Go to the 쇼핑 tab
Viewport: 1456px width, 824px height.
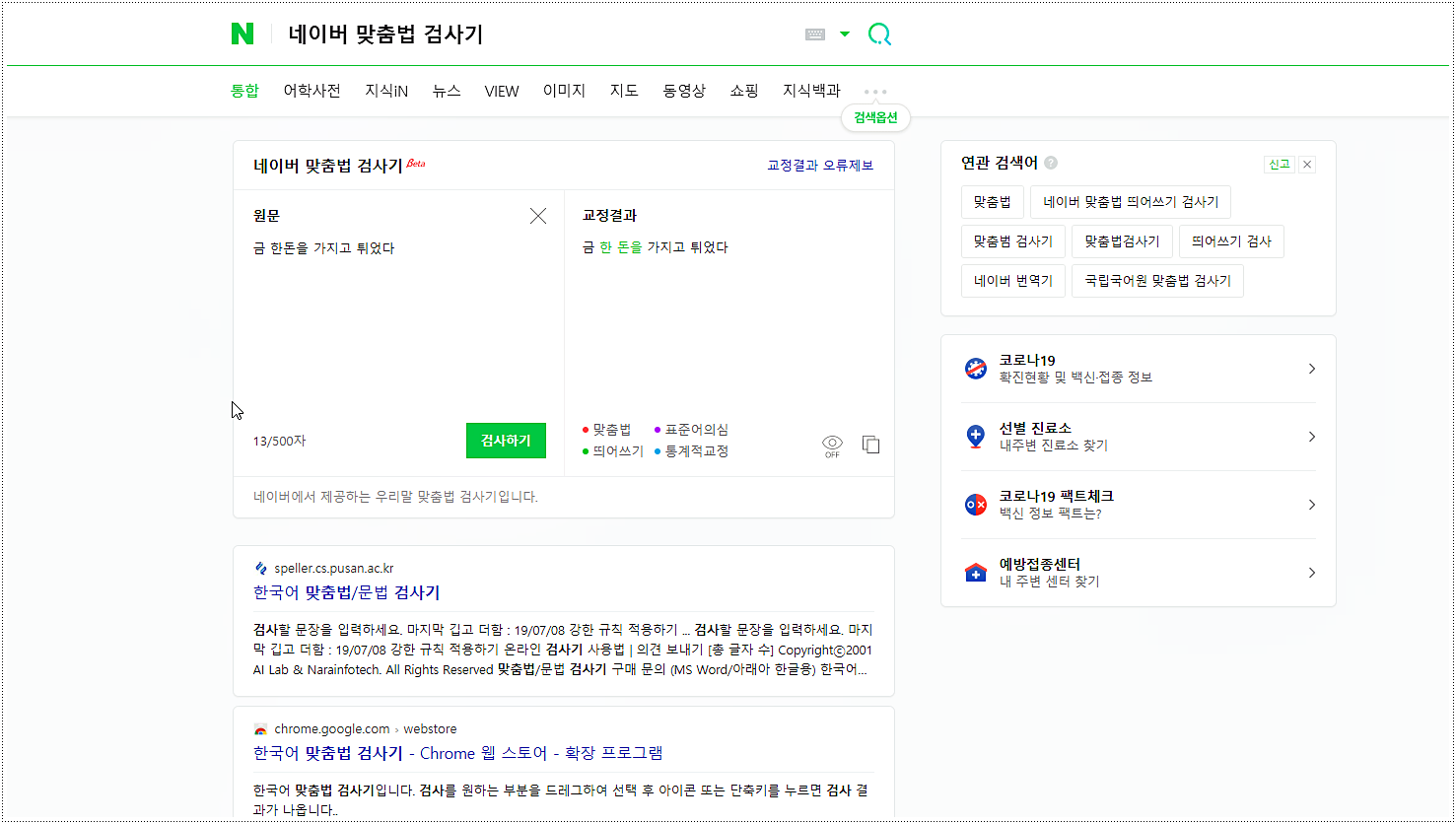pos(744,91)
